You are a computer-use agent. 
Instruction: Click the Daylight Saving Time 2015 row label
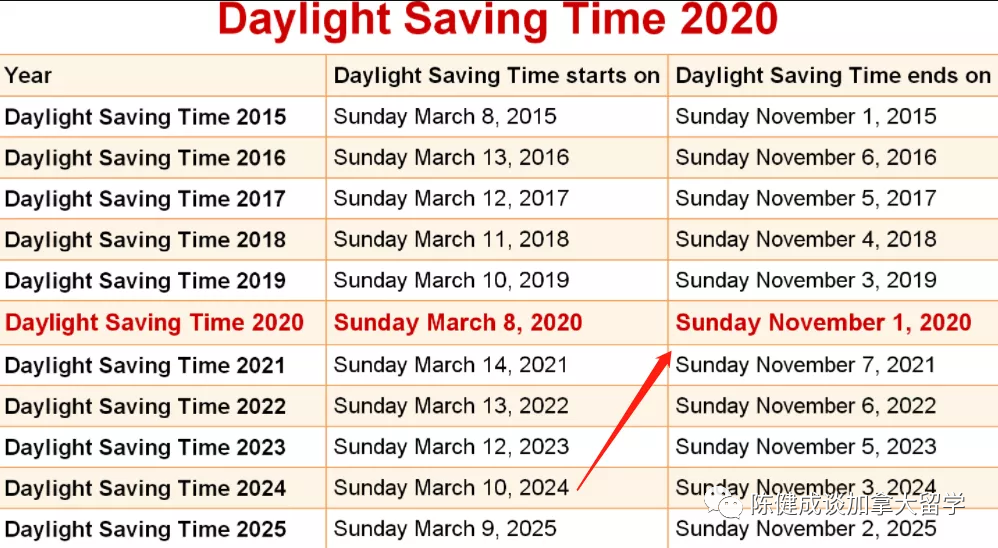point(145,117)
